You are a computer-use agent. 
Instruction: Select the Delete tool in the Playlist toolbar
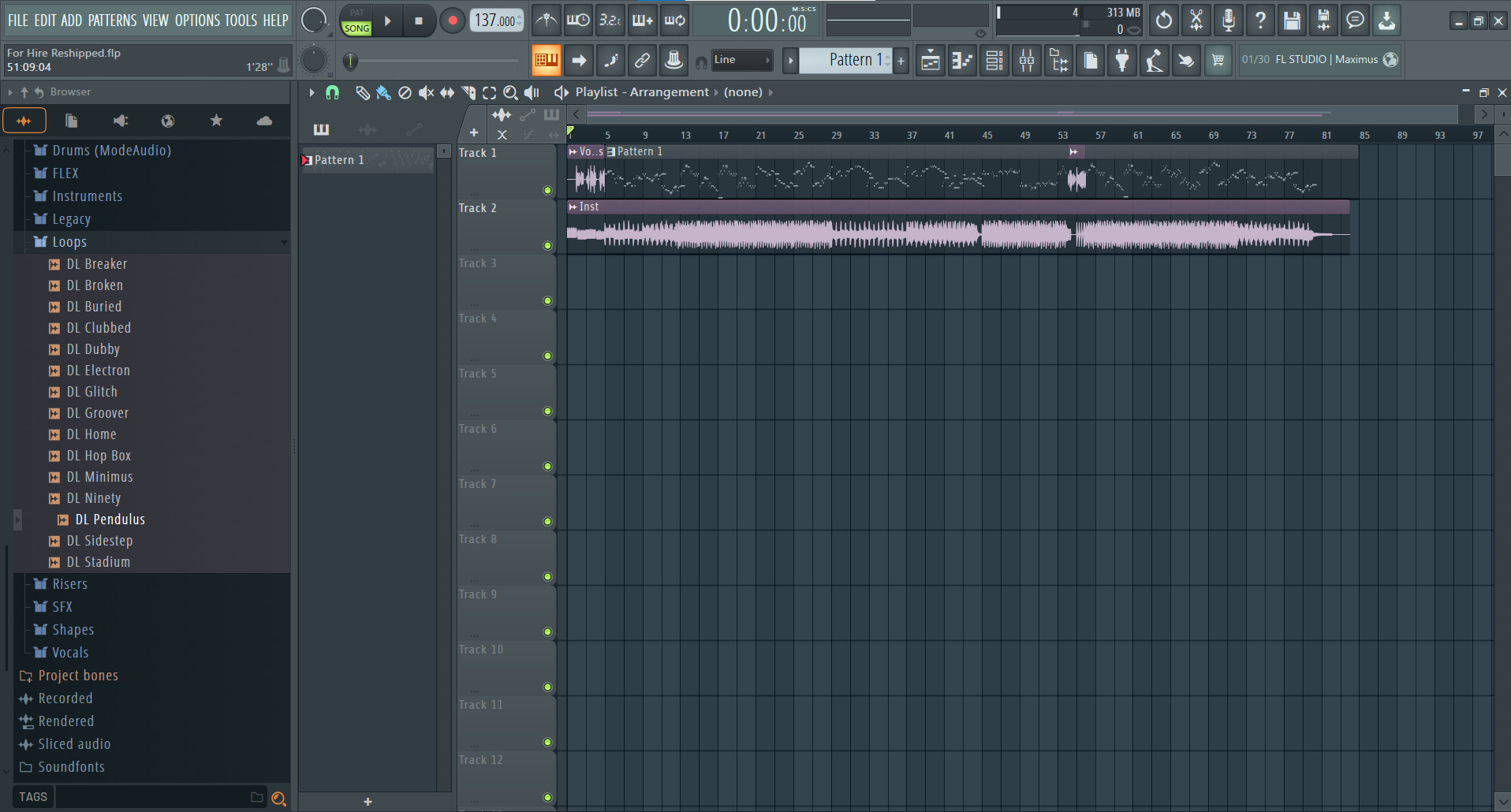[405, 92]
